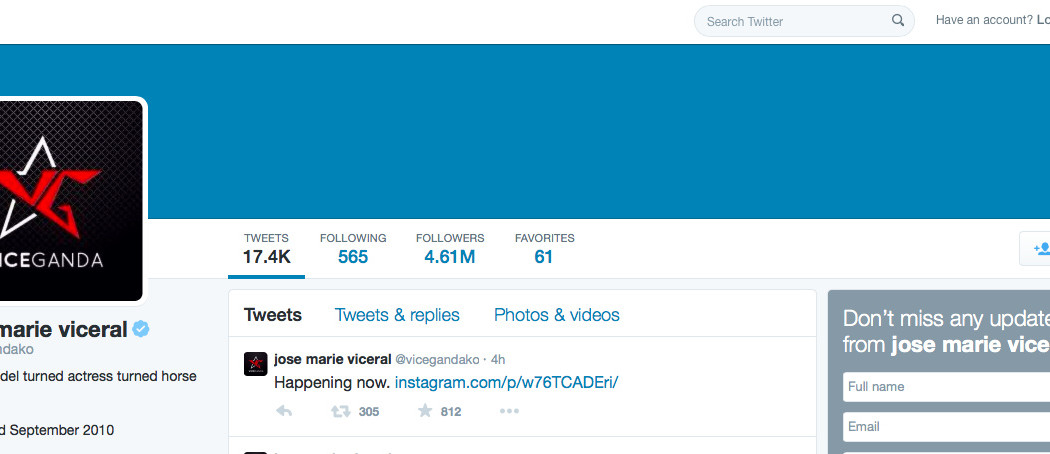
Task: Open the instagram.com link in tweet
Action: [x=506, y=383]
